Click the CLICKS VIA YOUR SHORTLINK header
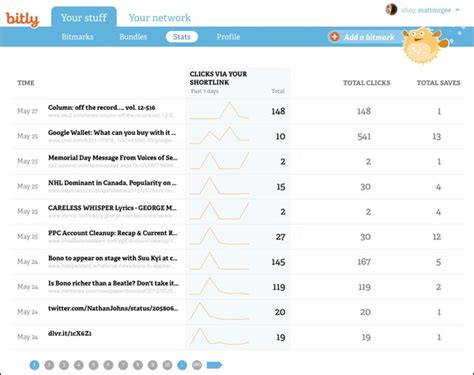This screenshot has width=474, height=375. tap(218, 78)
